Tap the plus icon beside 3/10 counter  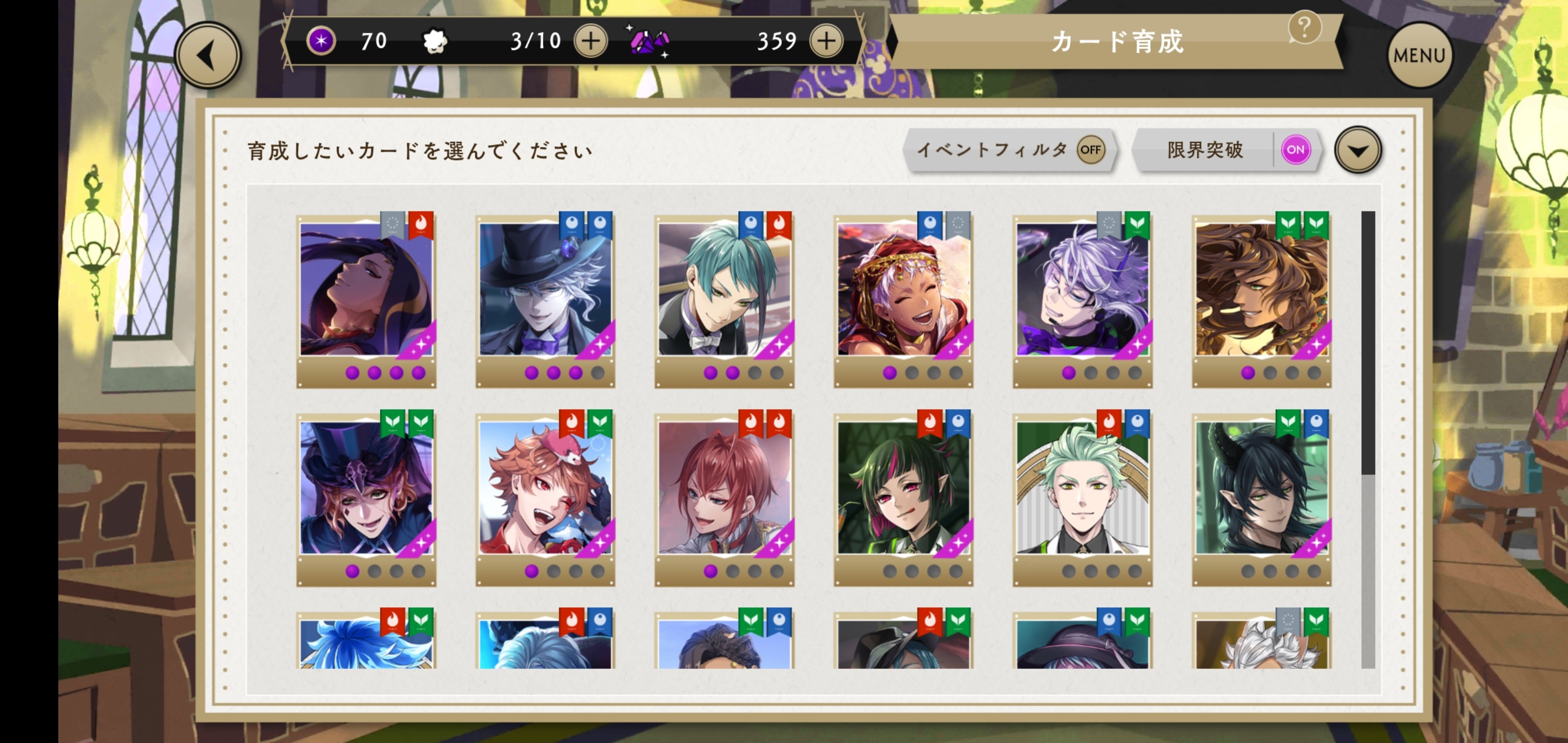pyautogui.click(x=591, y=41)
